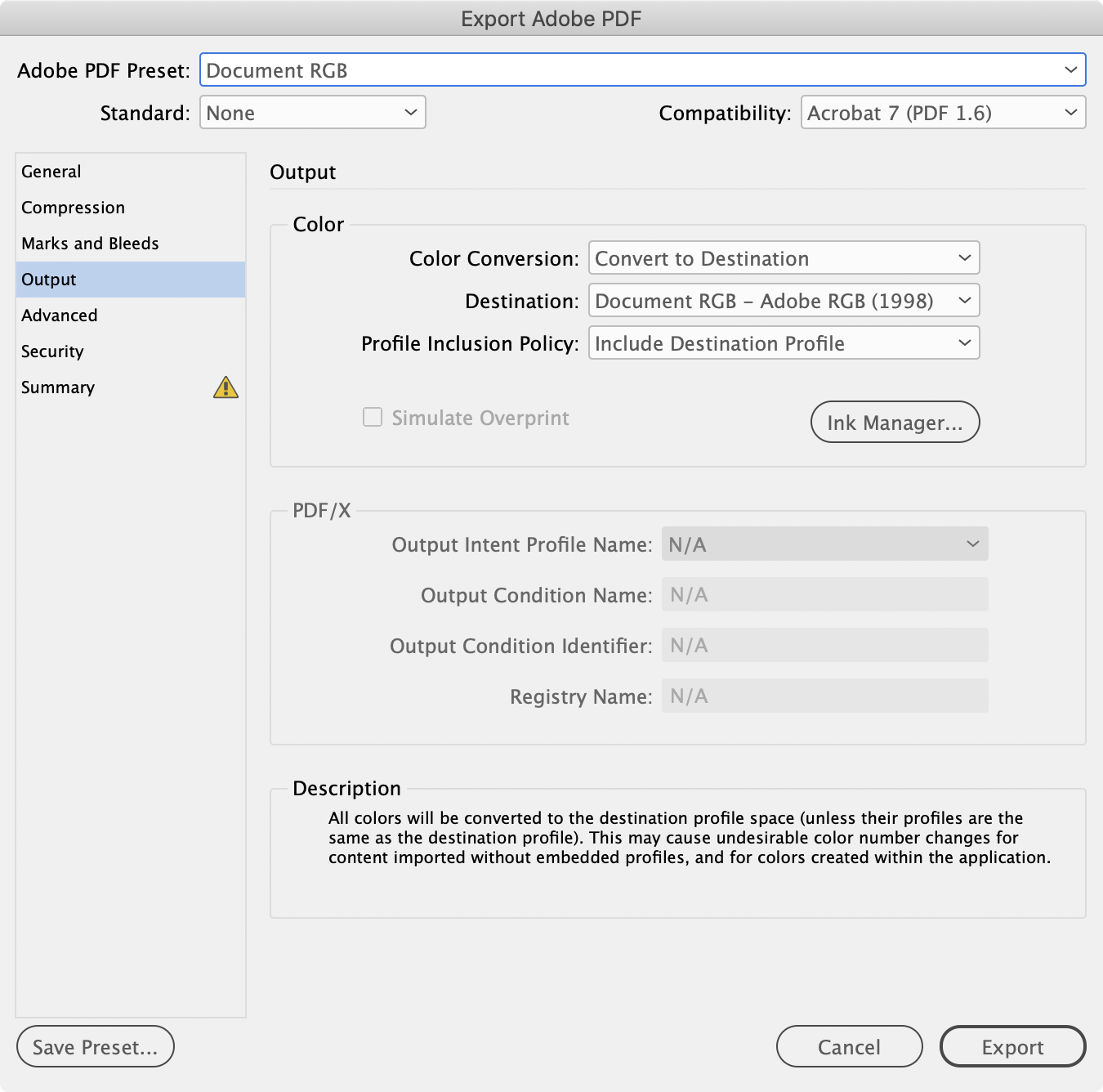Select the General settings page

pos(51,171)
